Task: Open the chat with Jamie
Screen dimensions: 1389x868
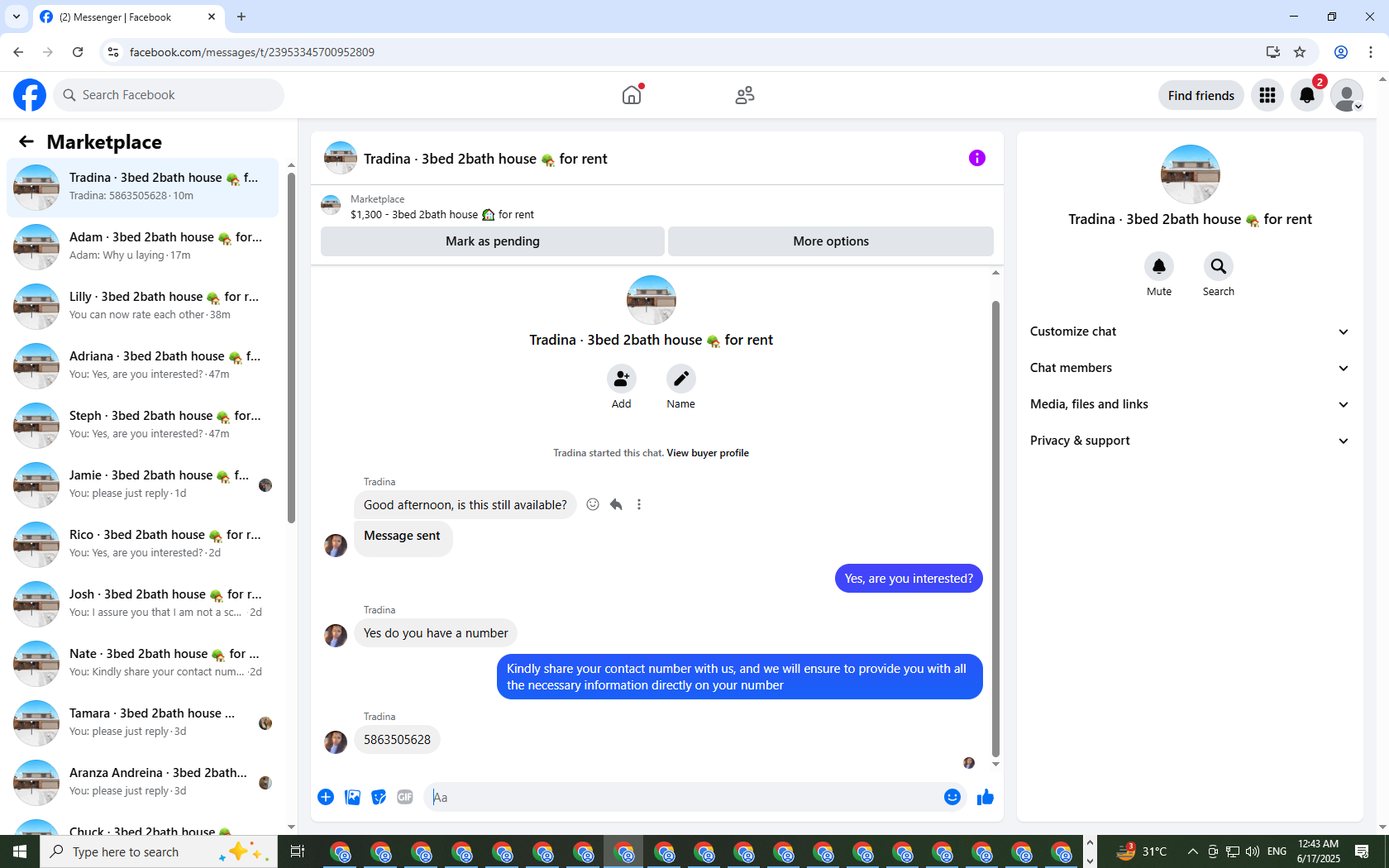Action: point(142,484)
